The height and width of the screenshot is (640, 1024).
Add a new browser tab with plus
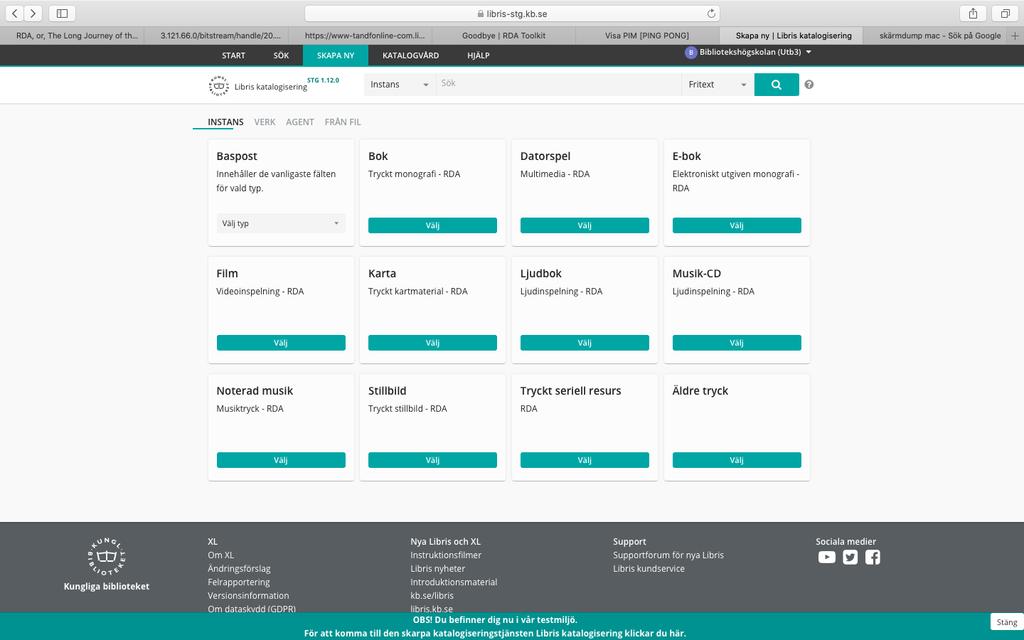click(1015, 36)
